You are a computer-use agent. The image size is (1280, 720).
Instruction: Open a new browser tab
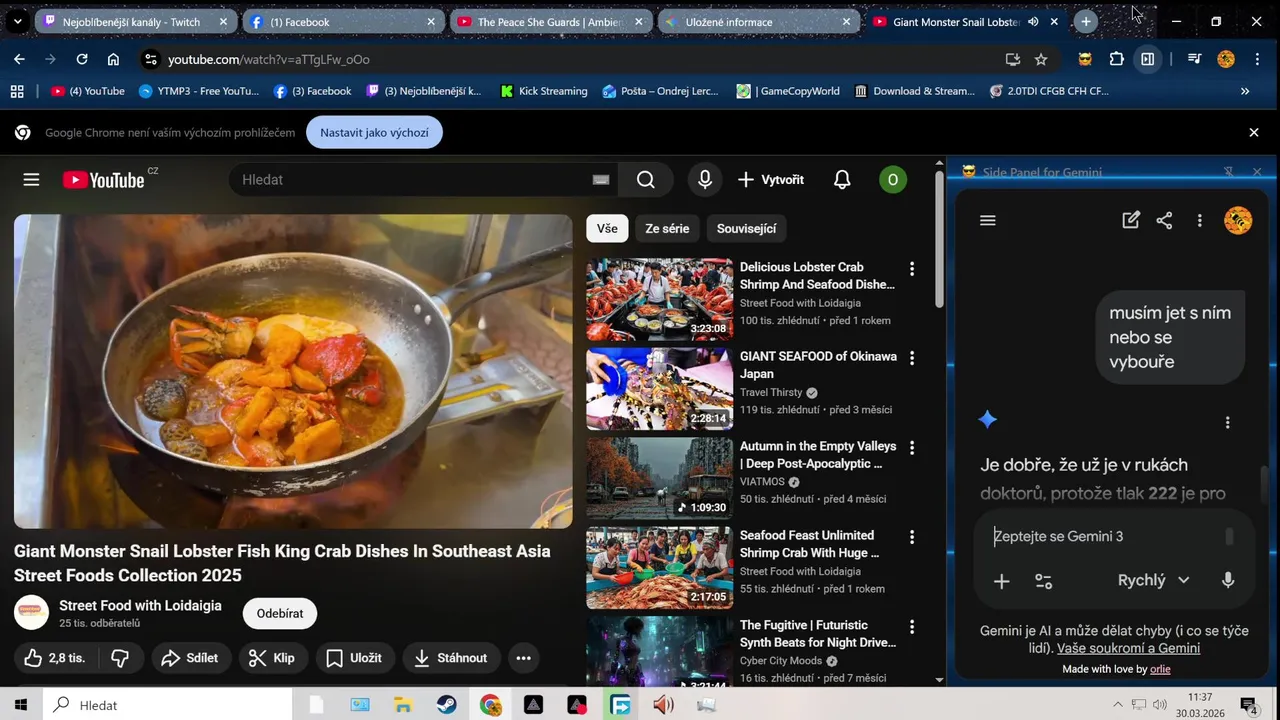coord(1086,21)
